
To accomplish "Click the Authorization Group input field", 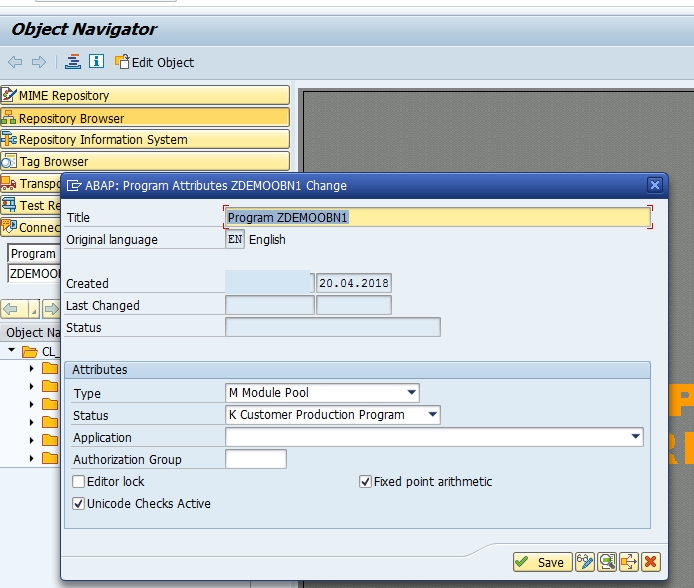I will click(256, 459).
